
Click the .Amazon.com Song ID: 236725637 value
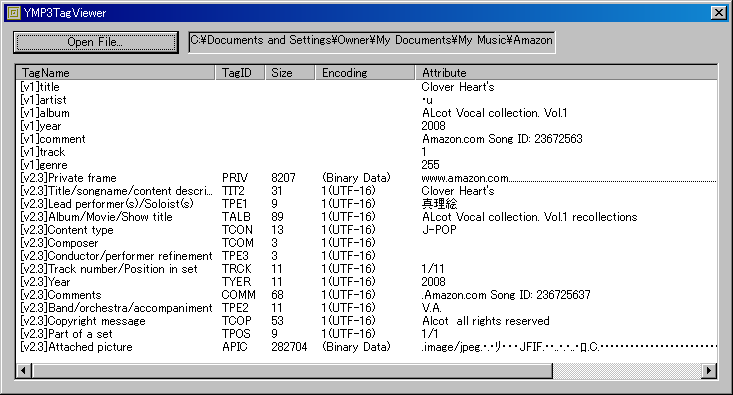point(506,295)
